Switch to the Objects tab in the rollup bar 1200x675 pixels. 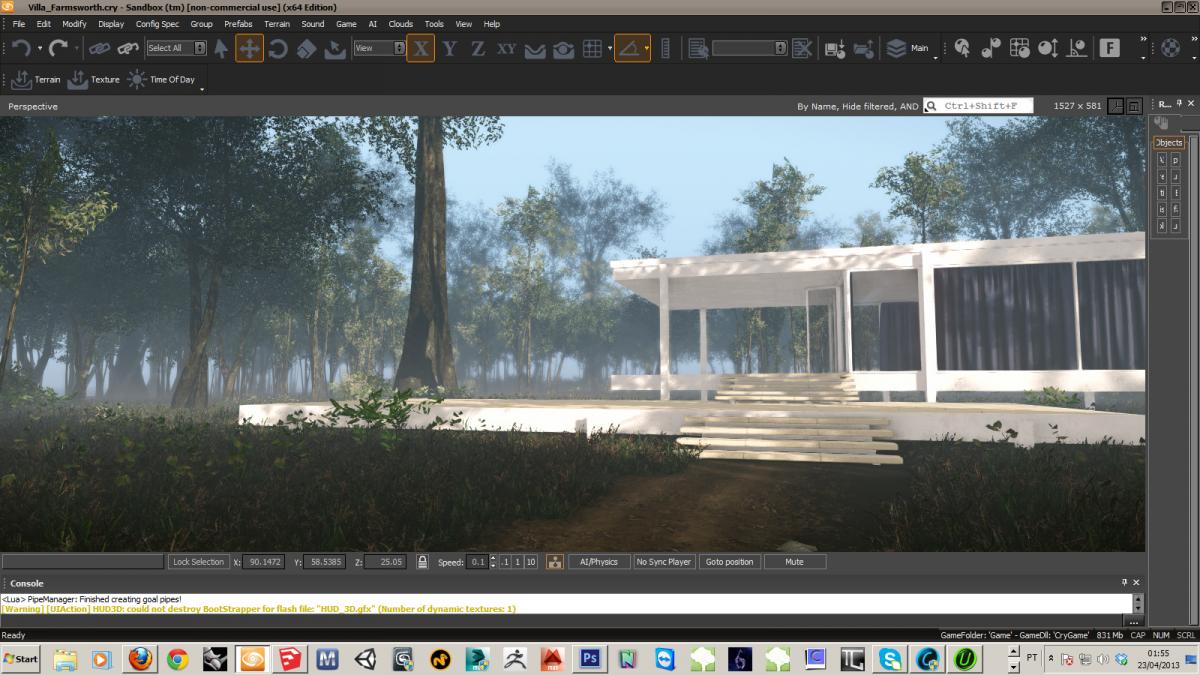(x=1168, y=142)
